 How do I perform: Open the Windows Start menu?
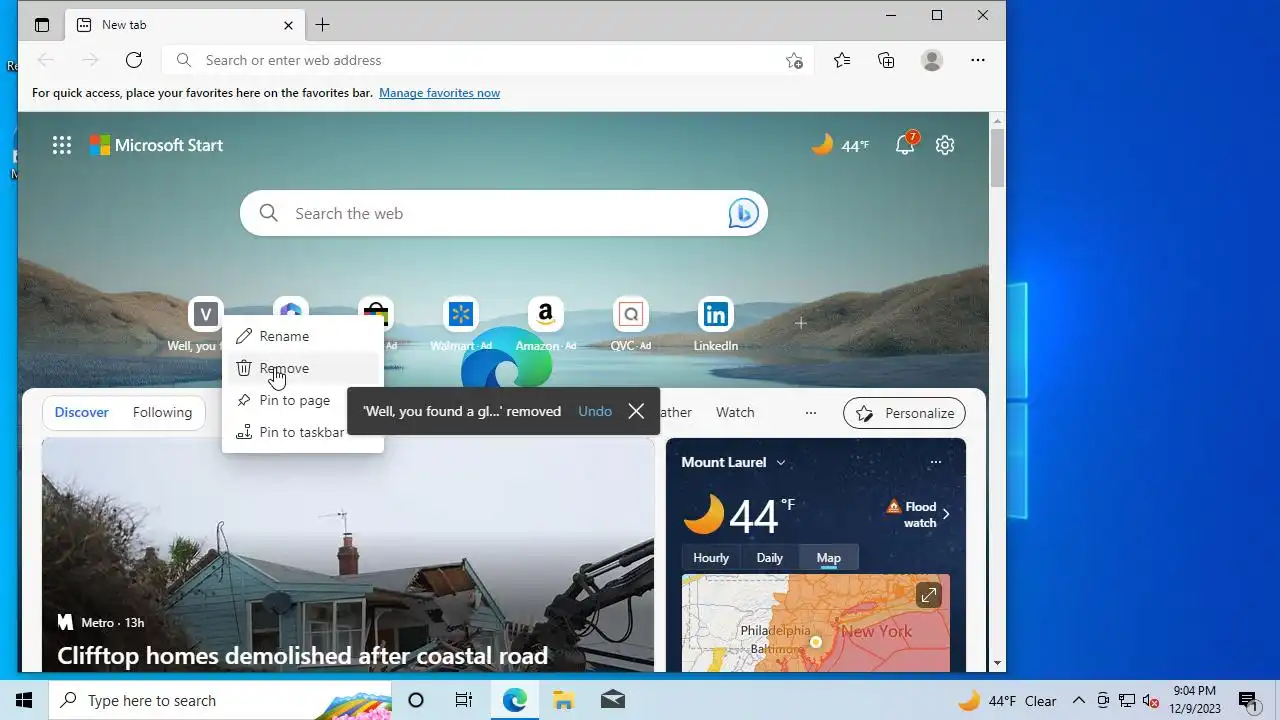pyautogui.click(x=24, y=700)
